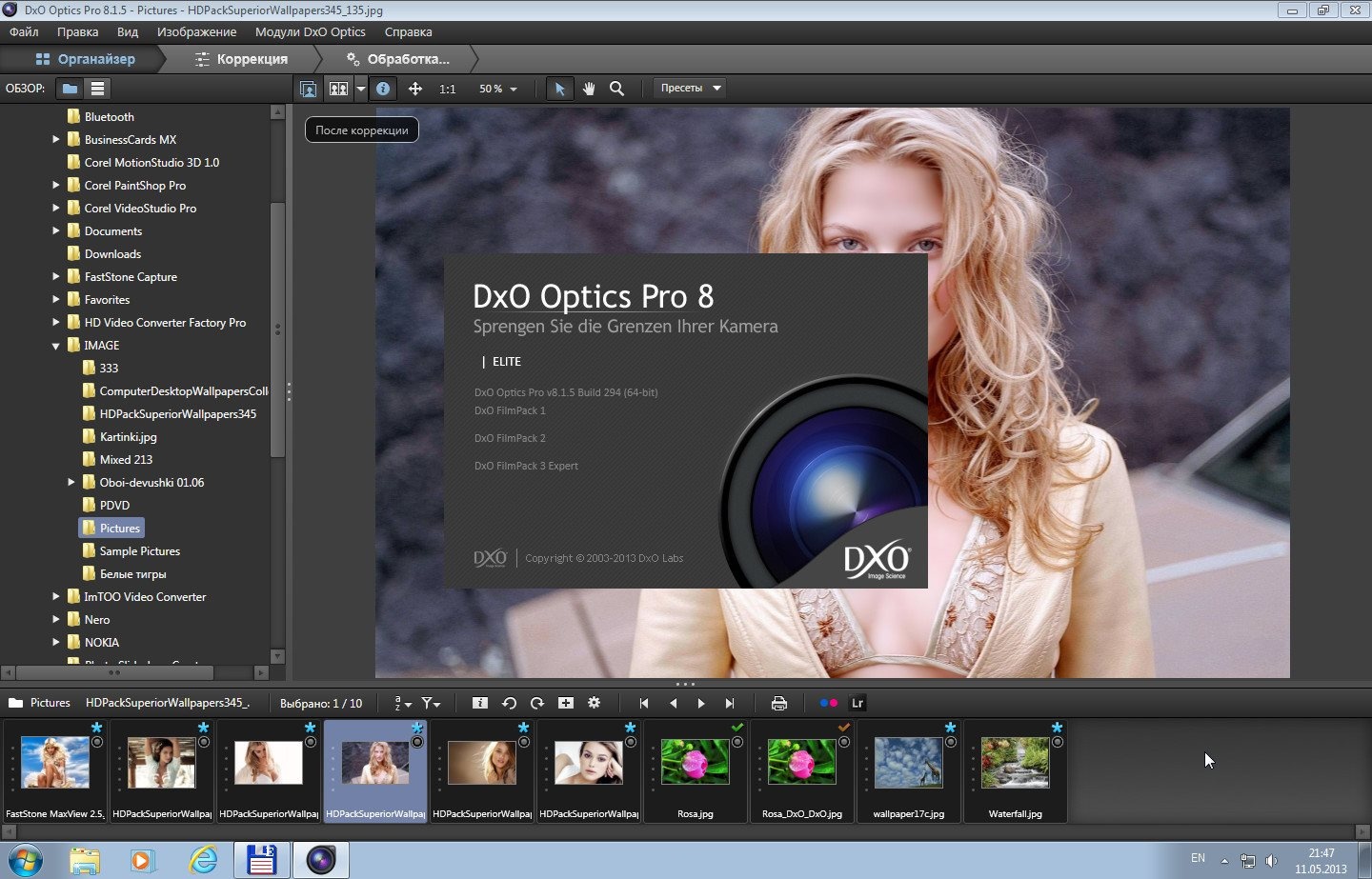Switch to single image view mode

308,89
